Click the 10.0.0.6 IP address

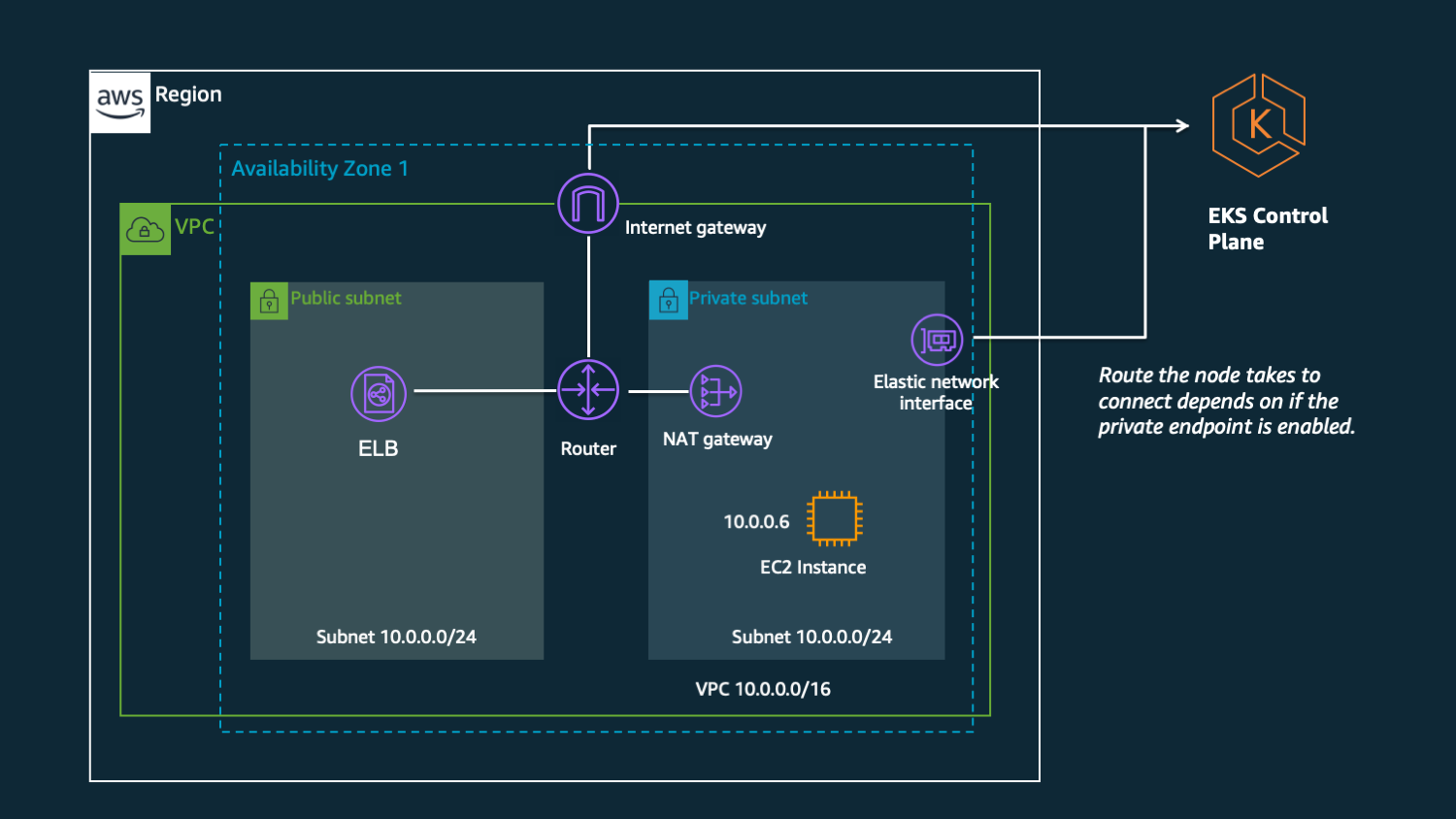point(756,522)
